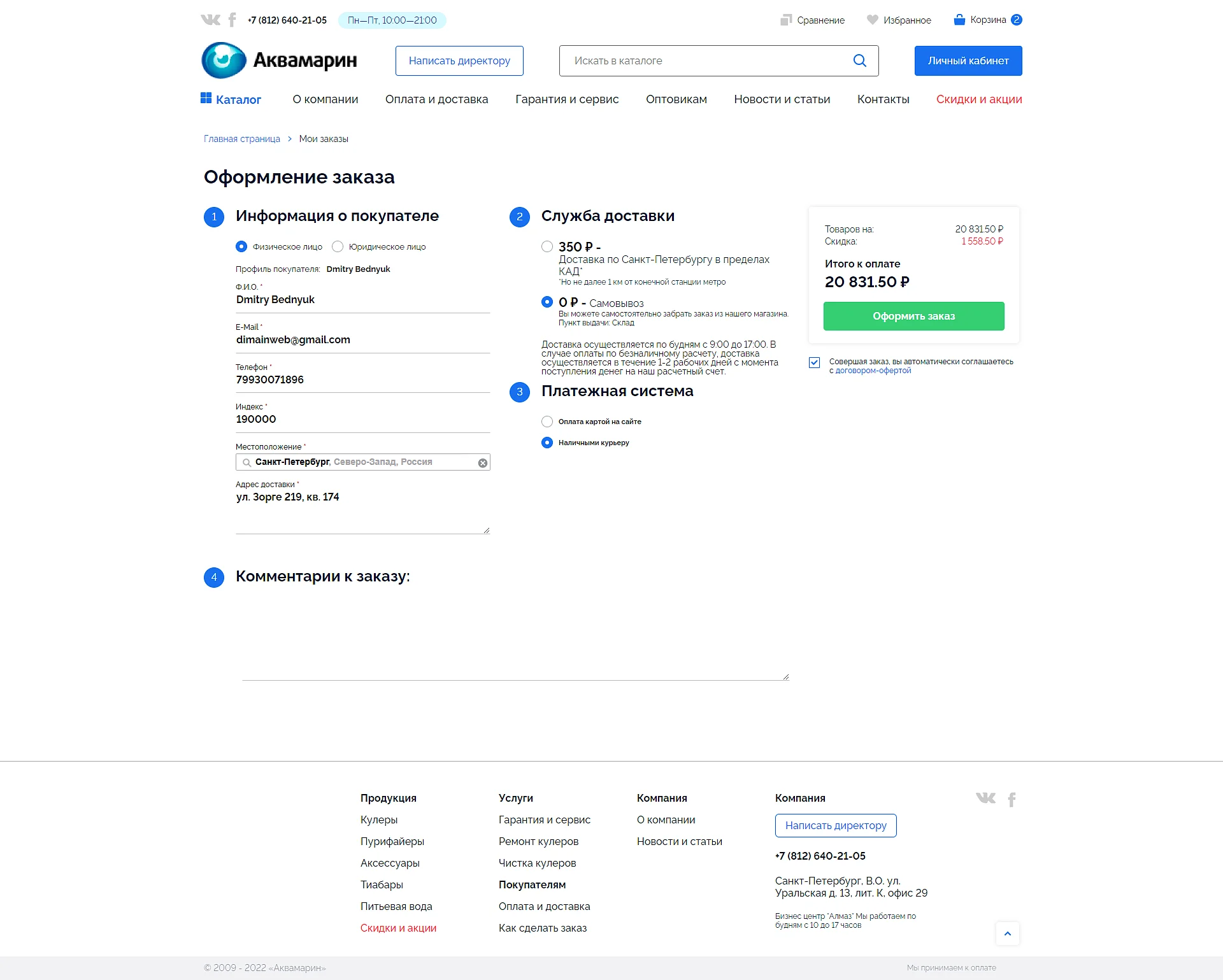1223x980 pixels.
Task: Open Скидки и акции in top menu
Action: (x=979, y=99)
